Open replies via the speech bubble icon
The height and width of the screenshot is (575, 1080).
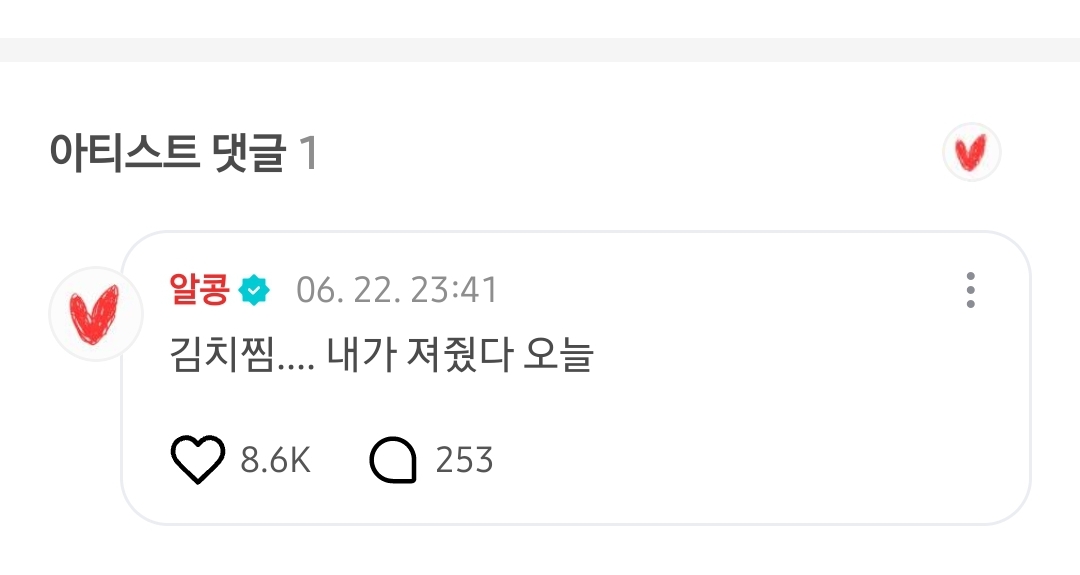pyautogui.click(x=393, y=459)
